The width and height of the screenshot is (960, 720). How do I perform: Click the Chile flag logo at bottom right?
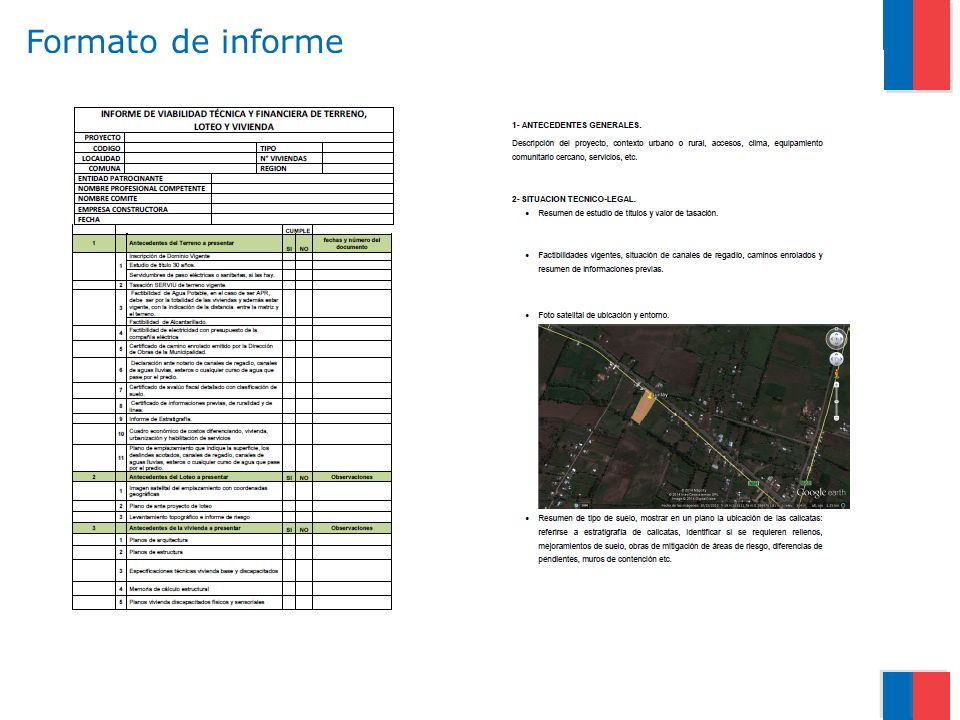[917, 696]
